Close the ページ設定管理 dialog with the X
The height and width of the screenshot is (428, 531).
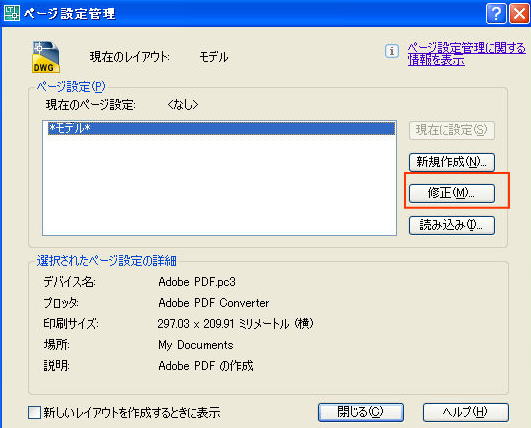pos(519,14)
